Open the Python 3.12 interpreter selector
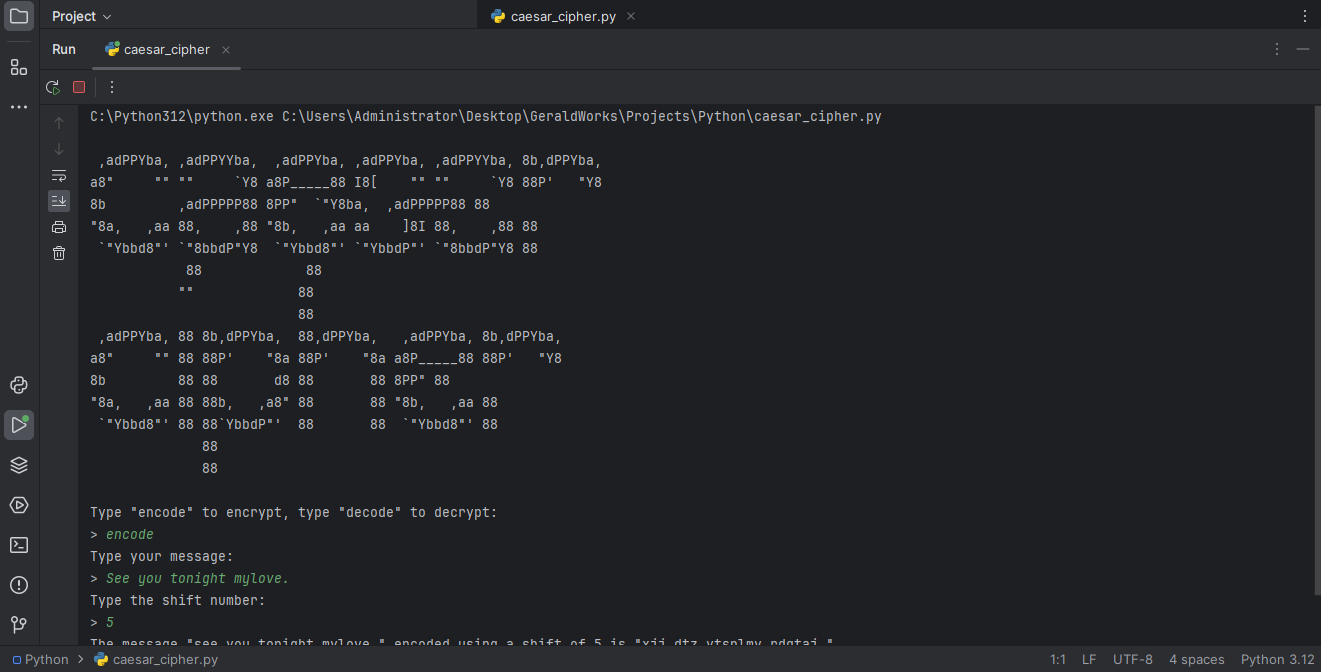 click(x=1277, y=659)
